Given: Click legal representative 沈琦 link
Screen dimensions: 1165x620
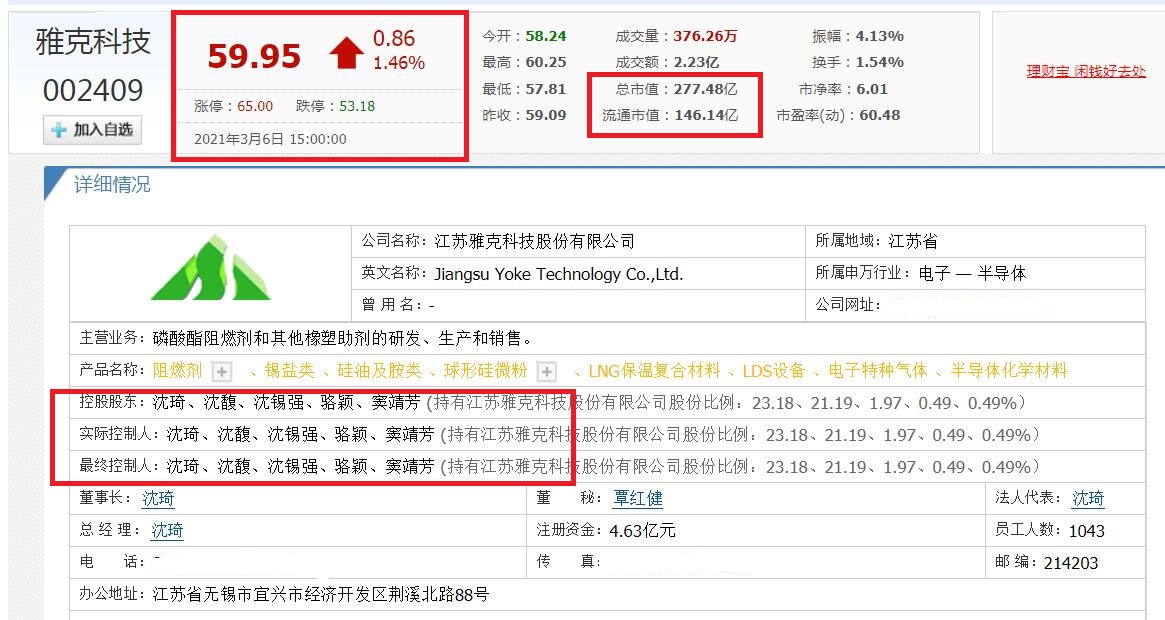Looking at the screenshot, I should [x=1086, y=498].
